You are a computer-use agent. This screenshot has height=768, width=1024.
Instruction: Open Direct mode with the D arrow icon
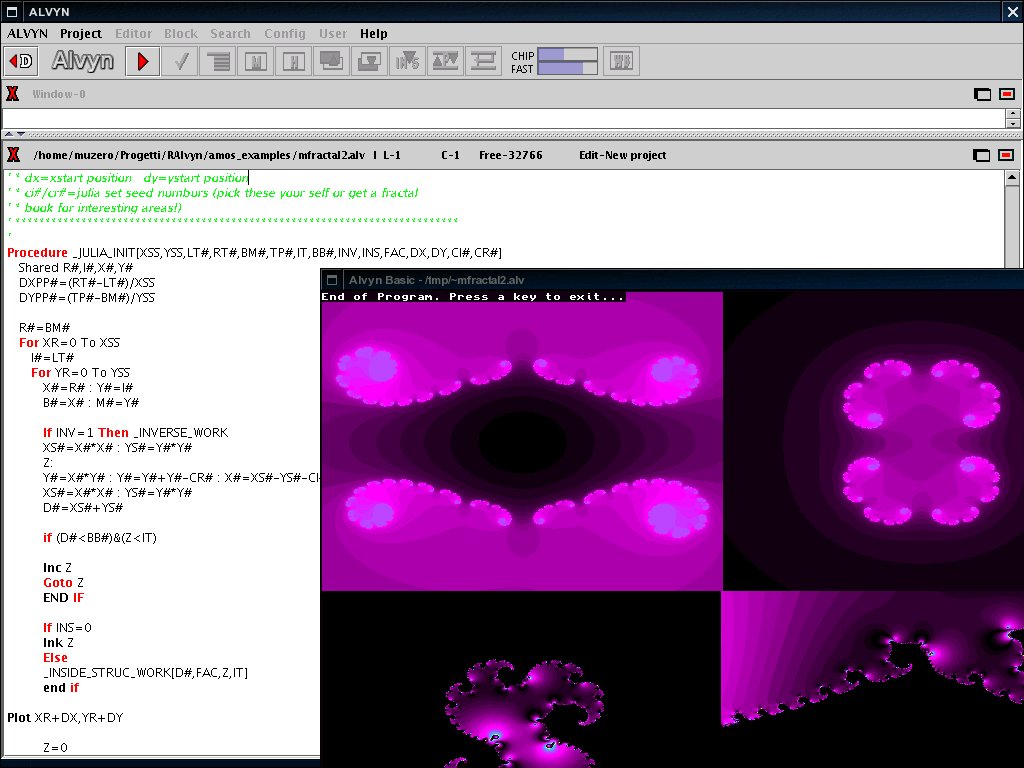tap(22, 61)
